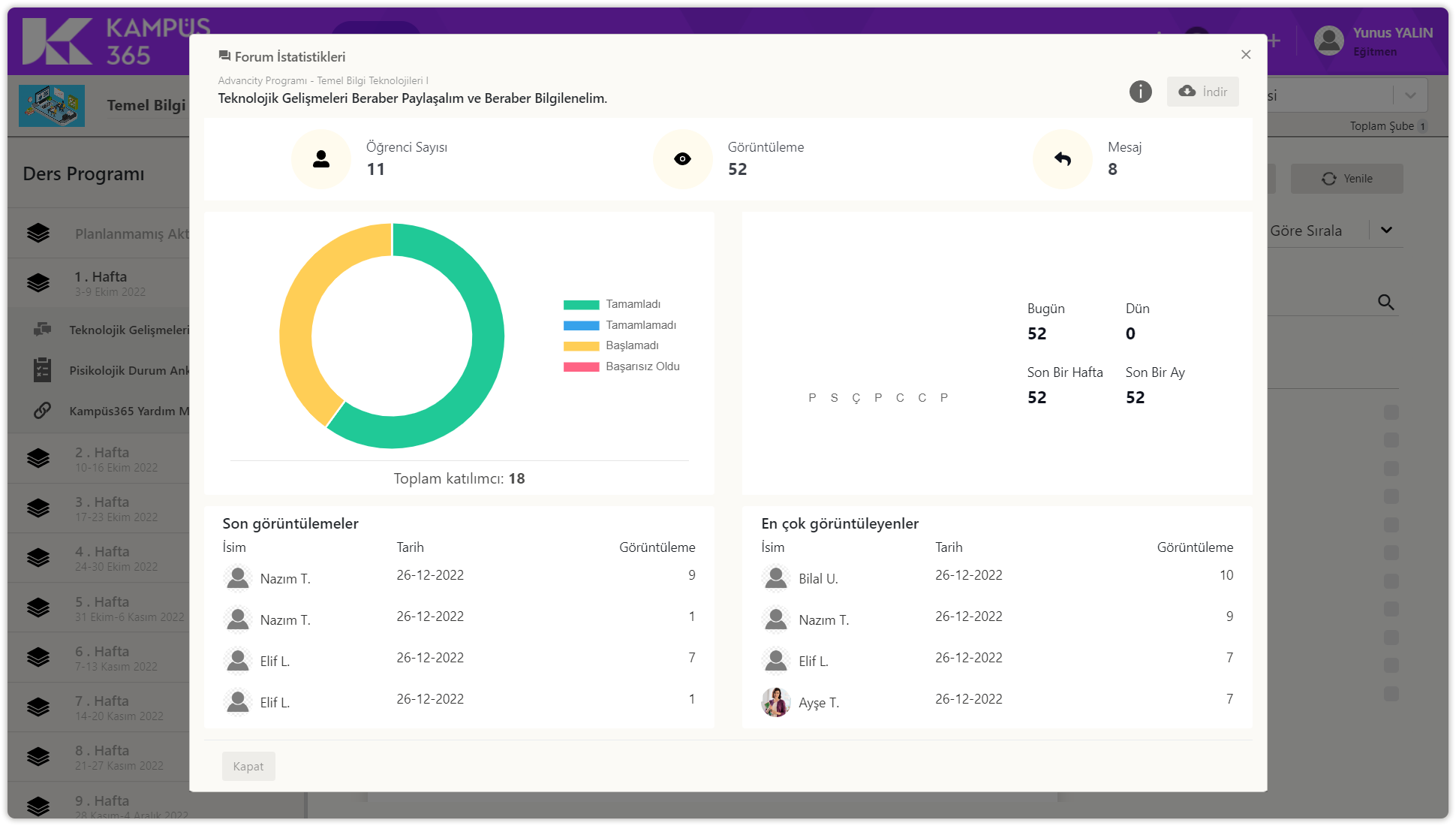This screenshot has height=826, width=1456.
Task: Expand the 1. Hafta section
Action: (101, 283)
